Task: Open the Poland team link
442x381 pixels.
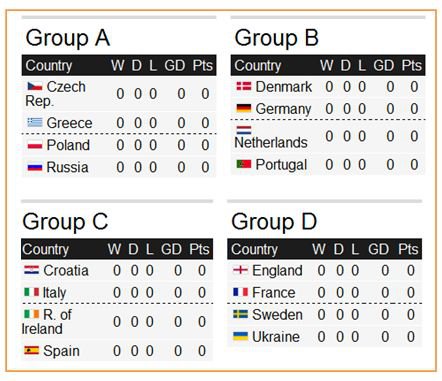Action: [68, 145]
